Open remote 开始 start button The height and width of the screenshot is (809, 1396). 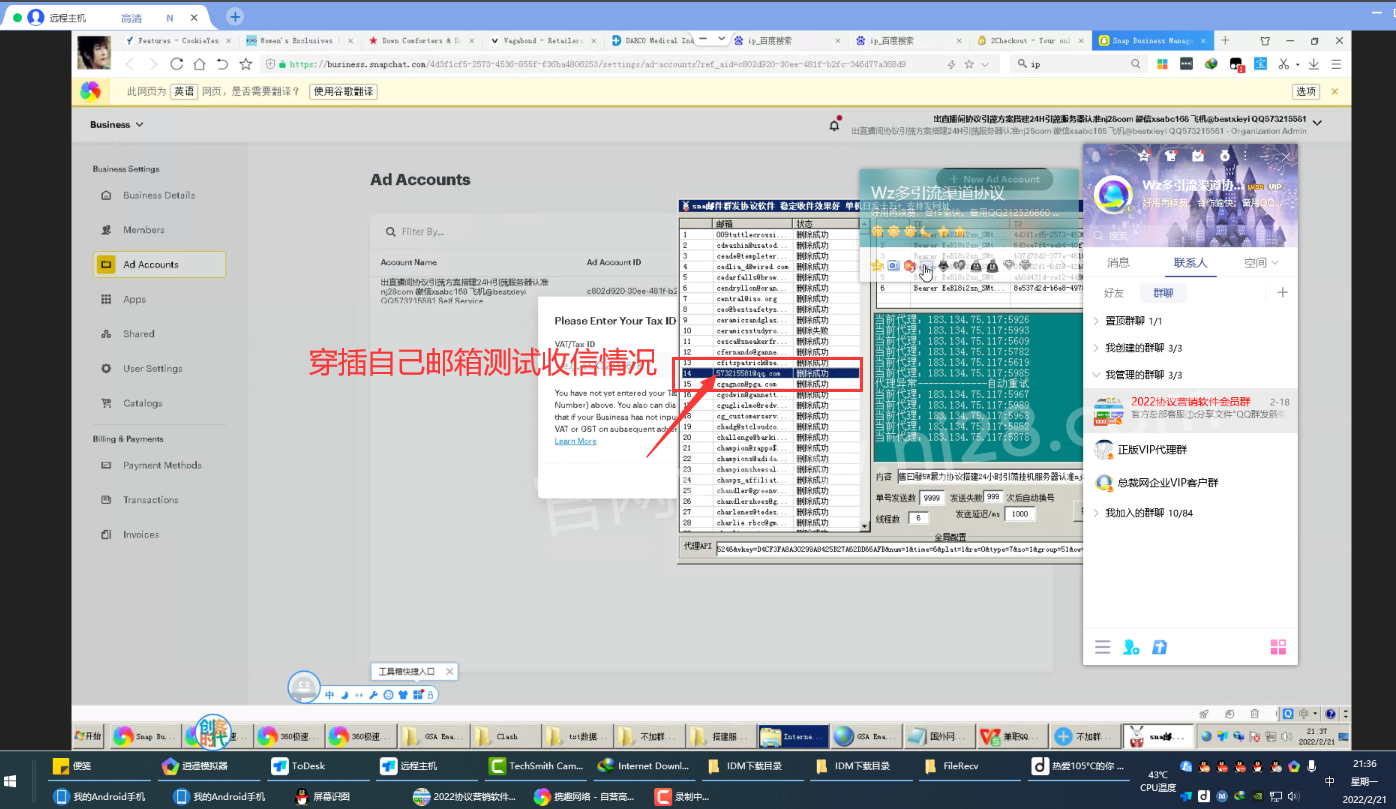point(88,737)
